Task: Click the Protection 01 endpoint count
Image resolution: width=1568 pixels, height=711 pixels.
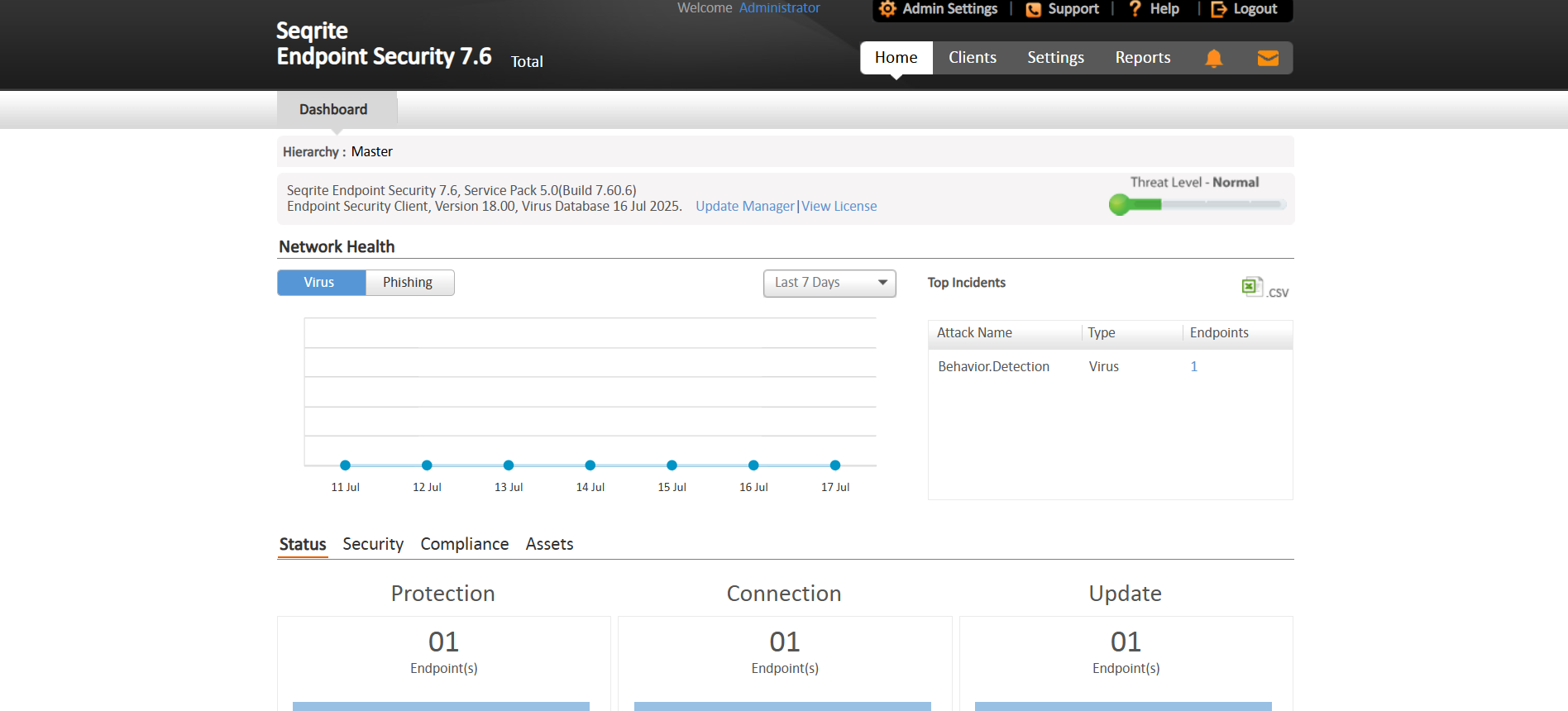Action: point(443,642)
